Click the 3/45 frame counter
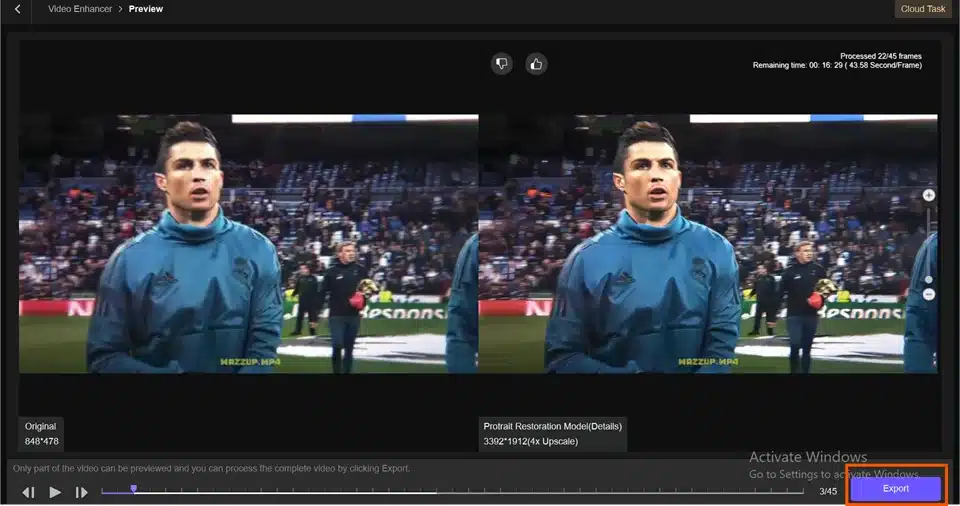 point(828,491)
